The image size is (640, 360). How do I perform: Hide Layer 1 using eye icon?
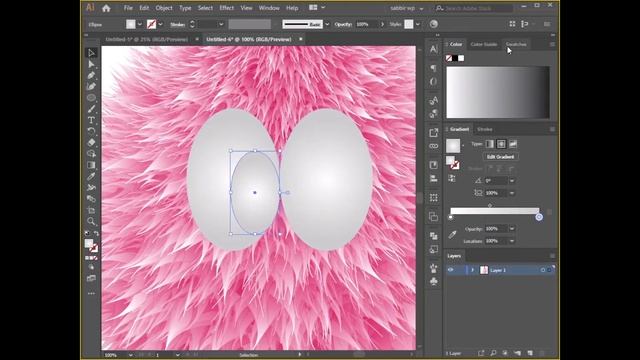451,270
